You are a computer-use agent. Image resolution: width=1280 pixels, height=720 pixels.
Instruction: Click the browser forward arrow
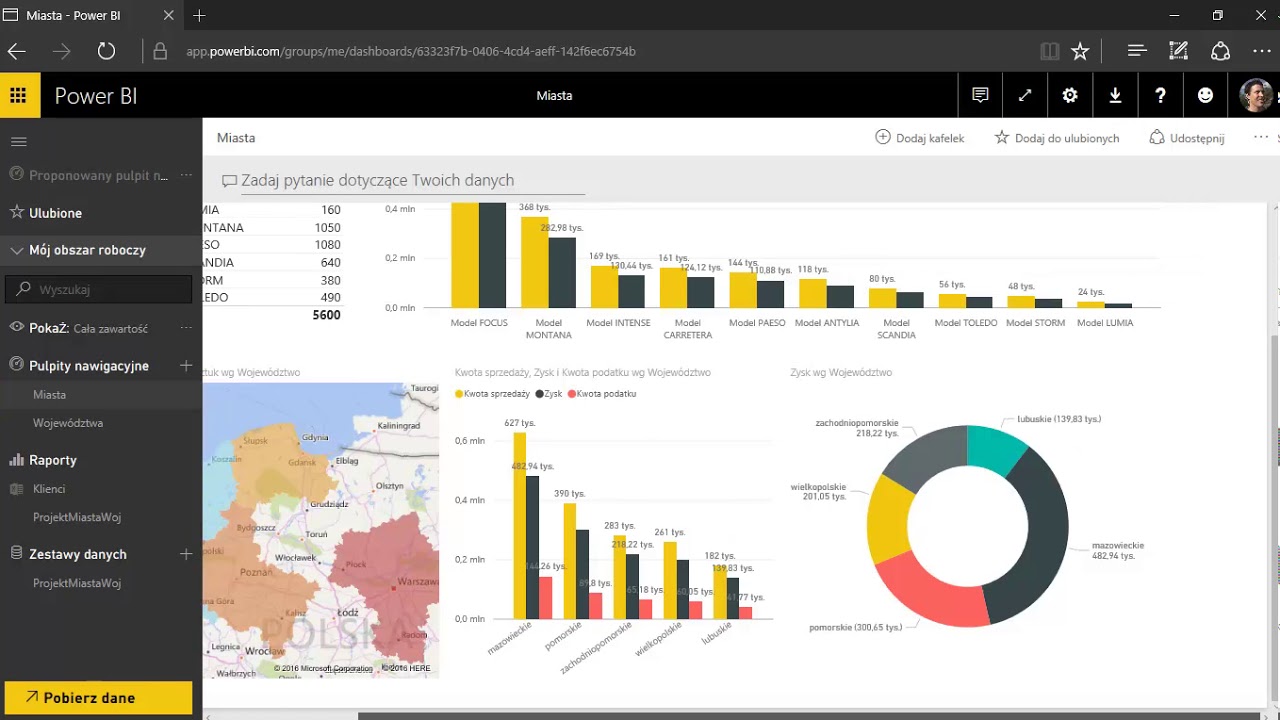coord(62,51)
